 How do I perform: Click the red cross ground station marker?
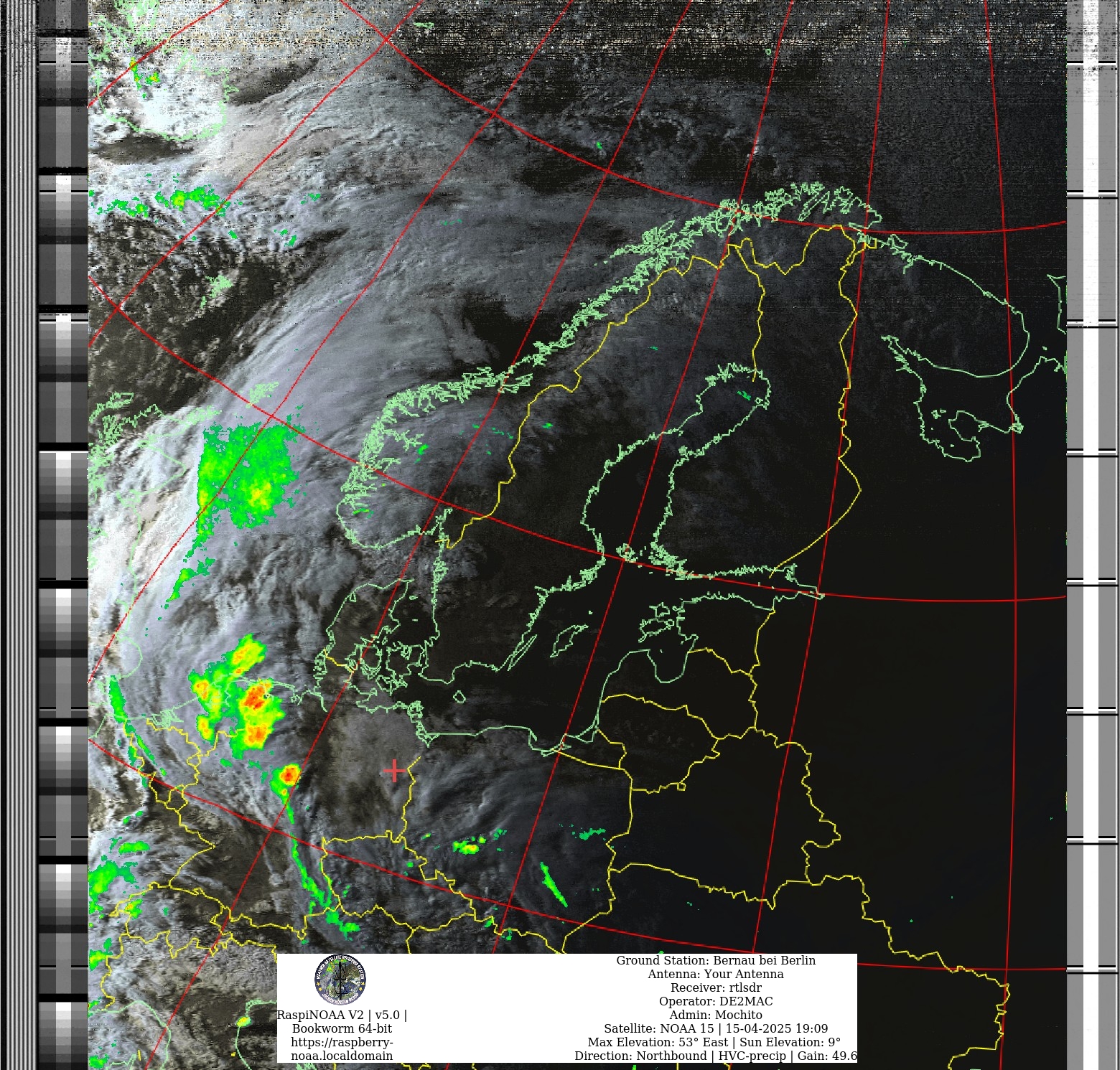click(x=394, y=770)
